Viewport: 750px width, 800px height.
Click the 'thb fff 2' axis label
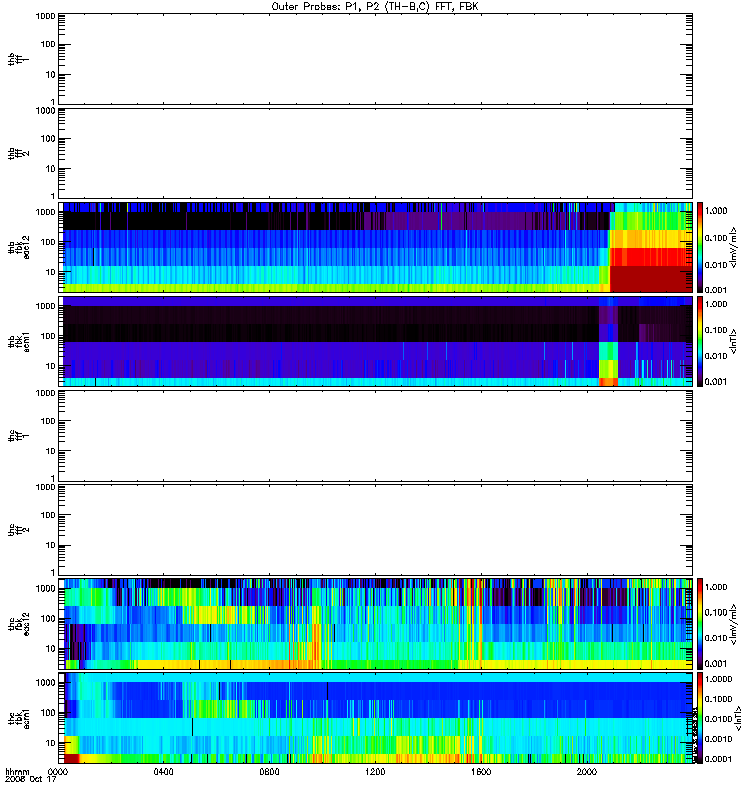tap(19, 154)
